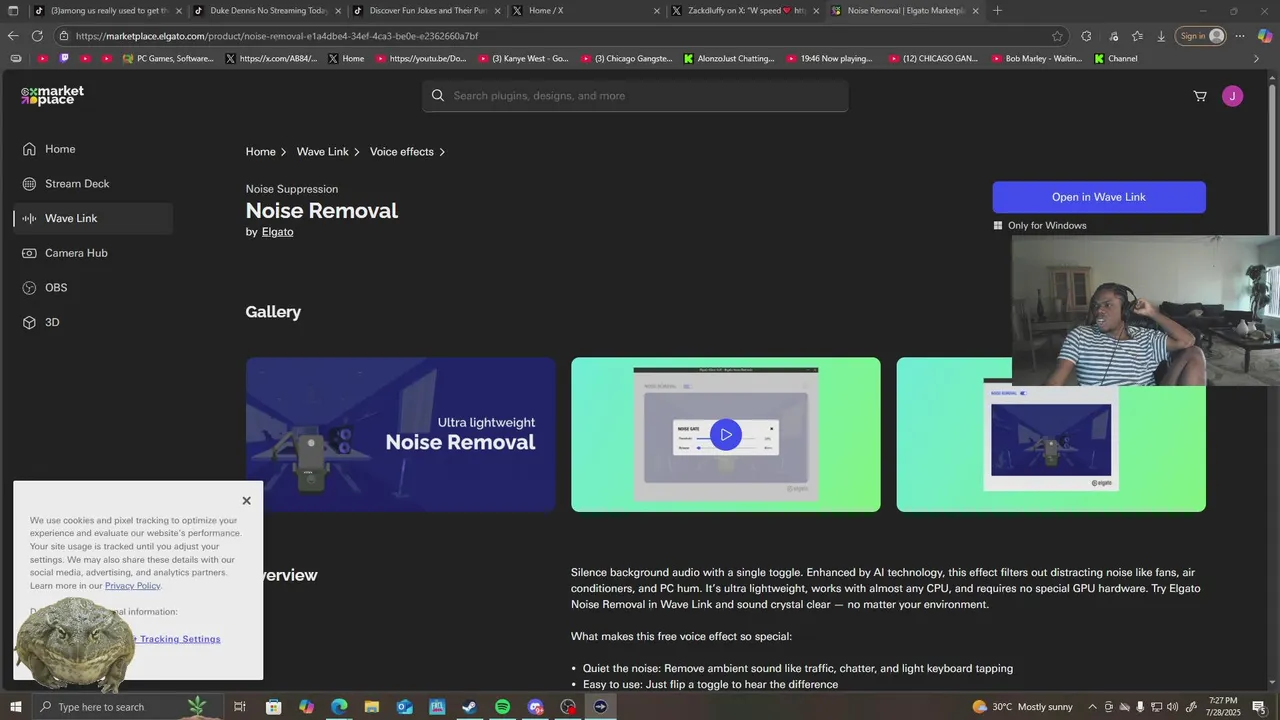Play the Noise Gate gallery video
The image size is (1280, 720).
pos(726,434)
